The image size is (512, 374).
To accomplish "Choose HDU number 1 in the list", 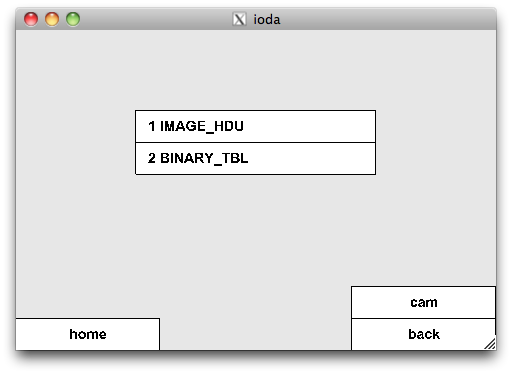I will (x=255, y=126).
